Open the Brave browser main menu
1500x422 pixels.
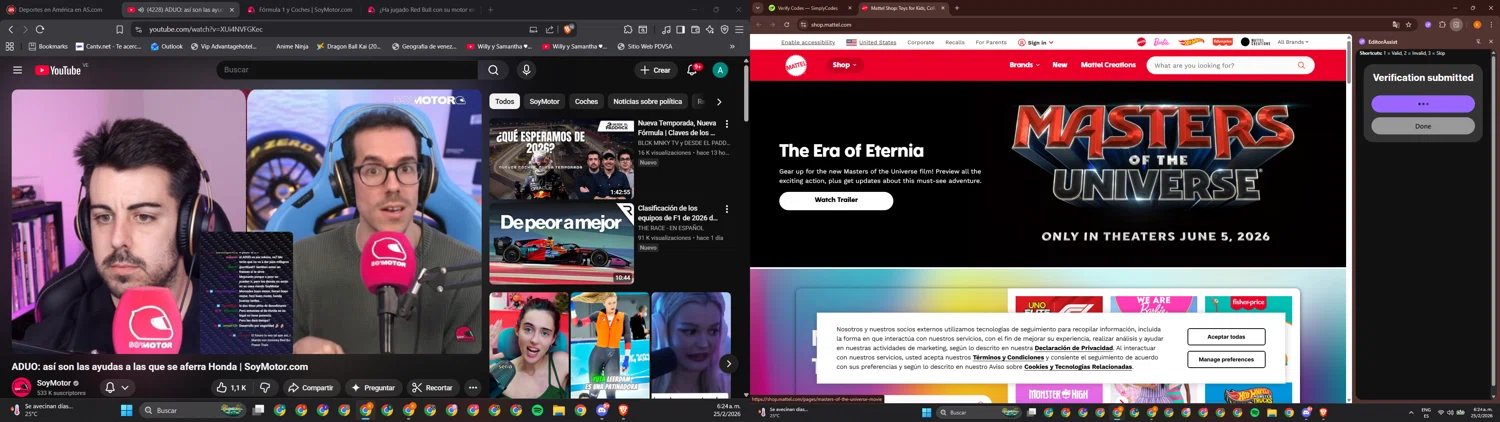(739, 30)
